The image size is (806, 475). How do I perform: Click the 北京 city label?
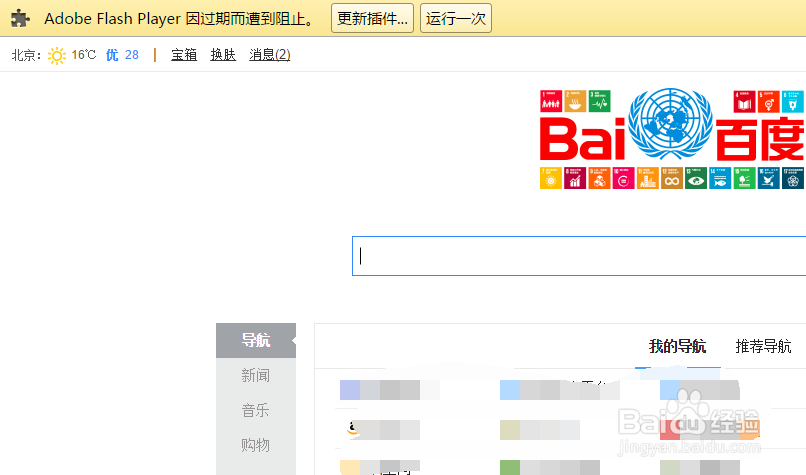coord(24,55)
